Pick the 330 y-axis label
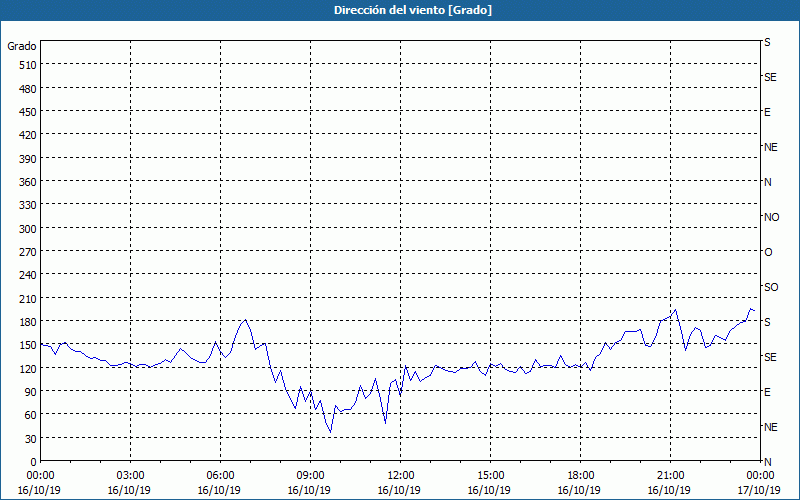800x500 pixels. [x=28, y=205]
